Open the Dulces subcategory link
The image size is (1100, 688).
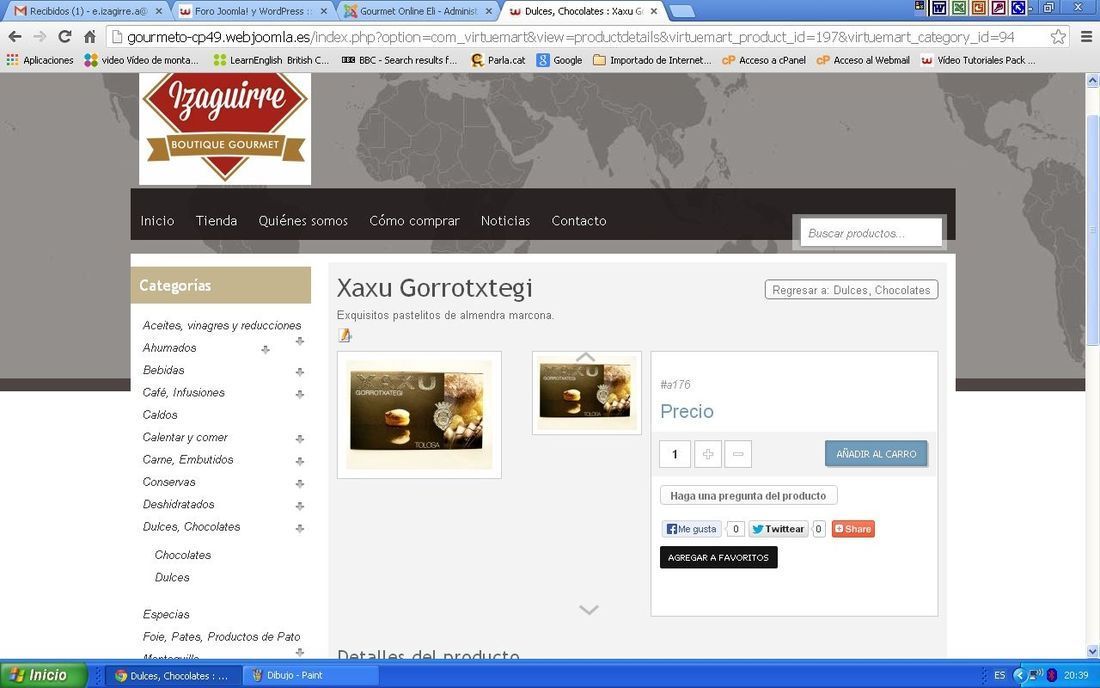tap(173, 577)
